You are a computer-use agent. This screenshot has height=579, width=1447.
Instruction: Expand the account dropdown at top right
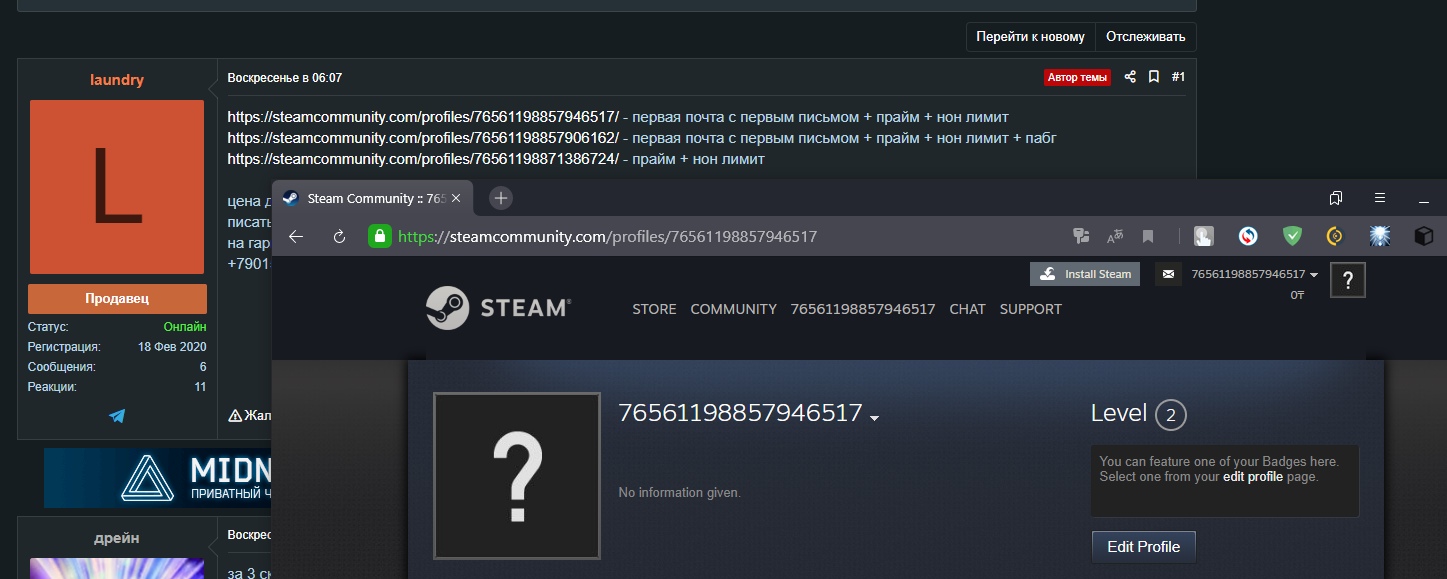click(x=1313, y=275)
